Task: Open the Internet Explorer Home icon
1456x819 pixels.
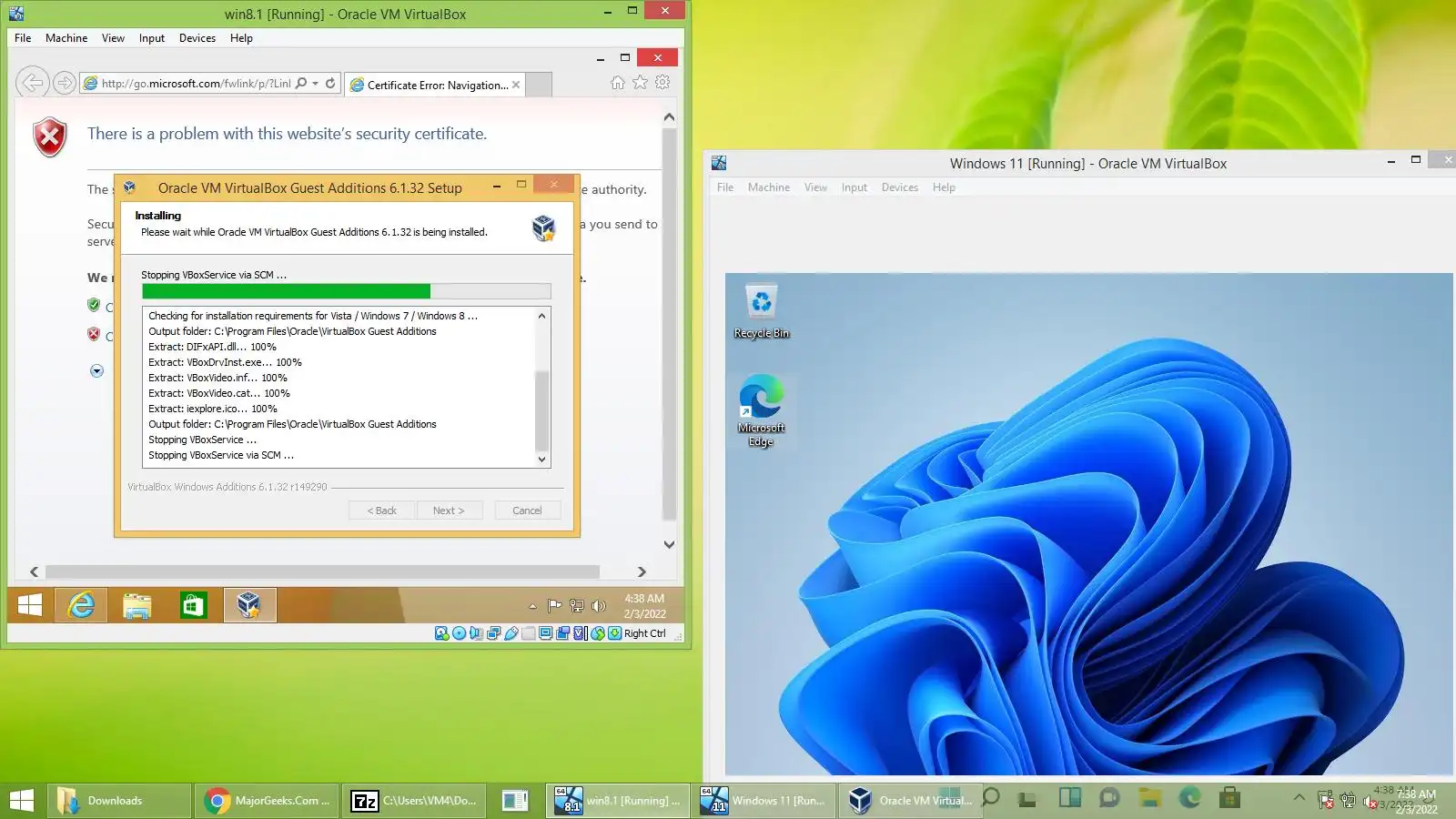Action: (x=618, y=83)
